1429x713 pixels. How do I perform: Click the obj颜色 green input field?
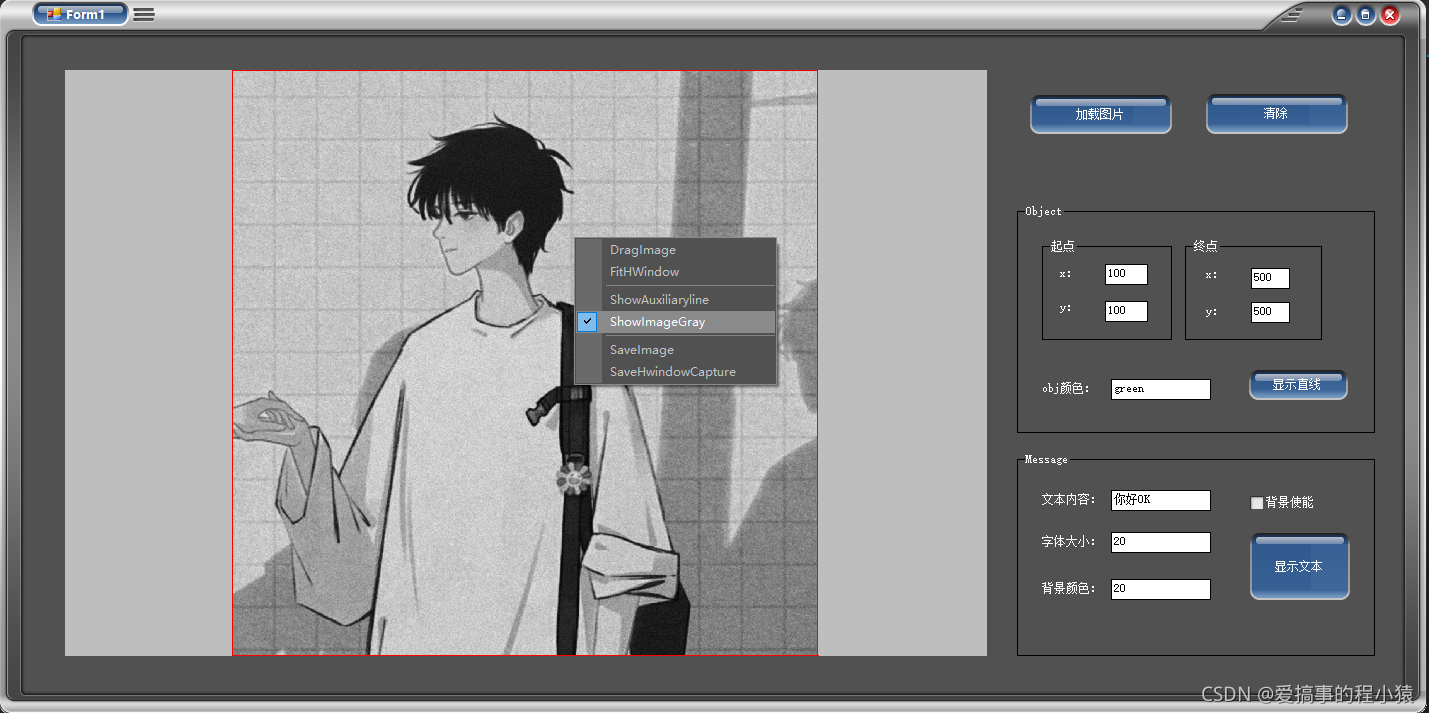1161,389
